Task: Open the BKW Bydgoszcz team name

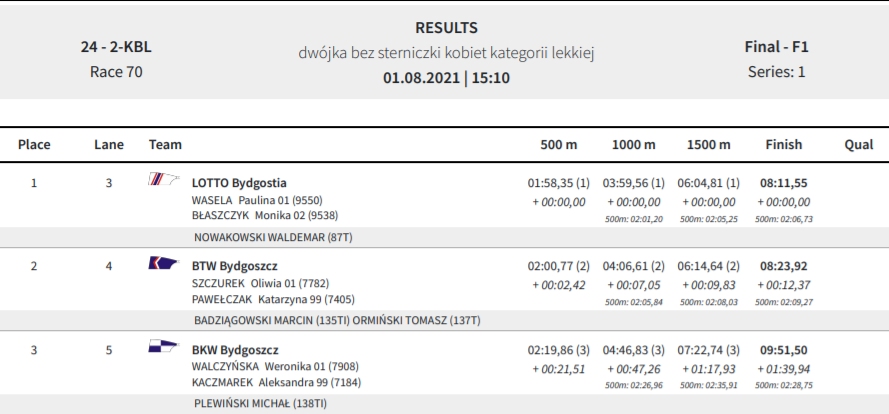Action: (235, 350)
